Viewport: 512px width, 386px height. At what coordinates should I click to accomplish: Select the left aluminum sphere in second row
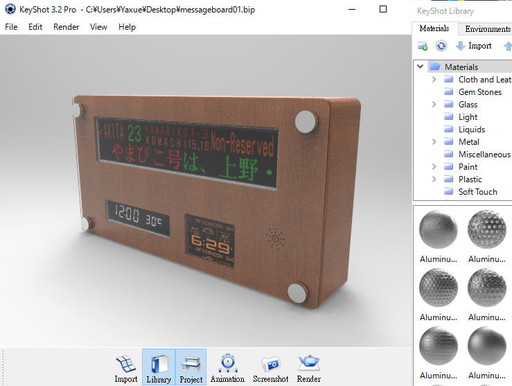[438, 287]
